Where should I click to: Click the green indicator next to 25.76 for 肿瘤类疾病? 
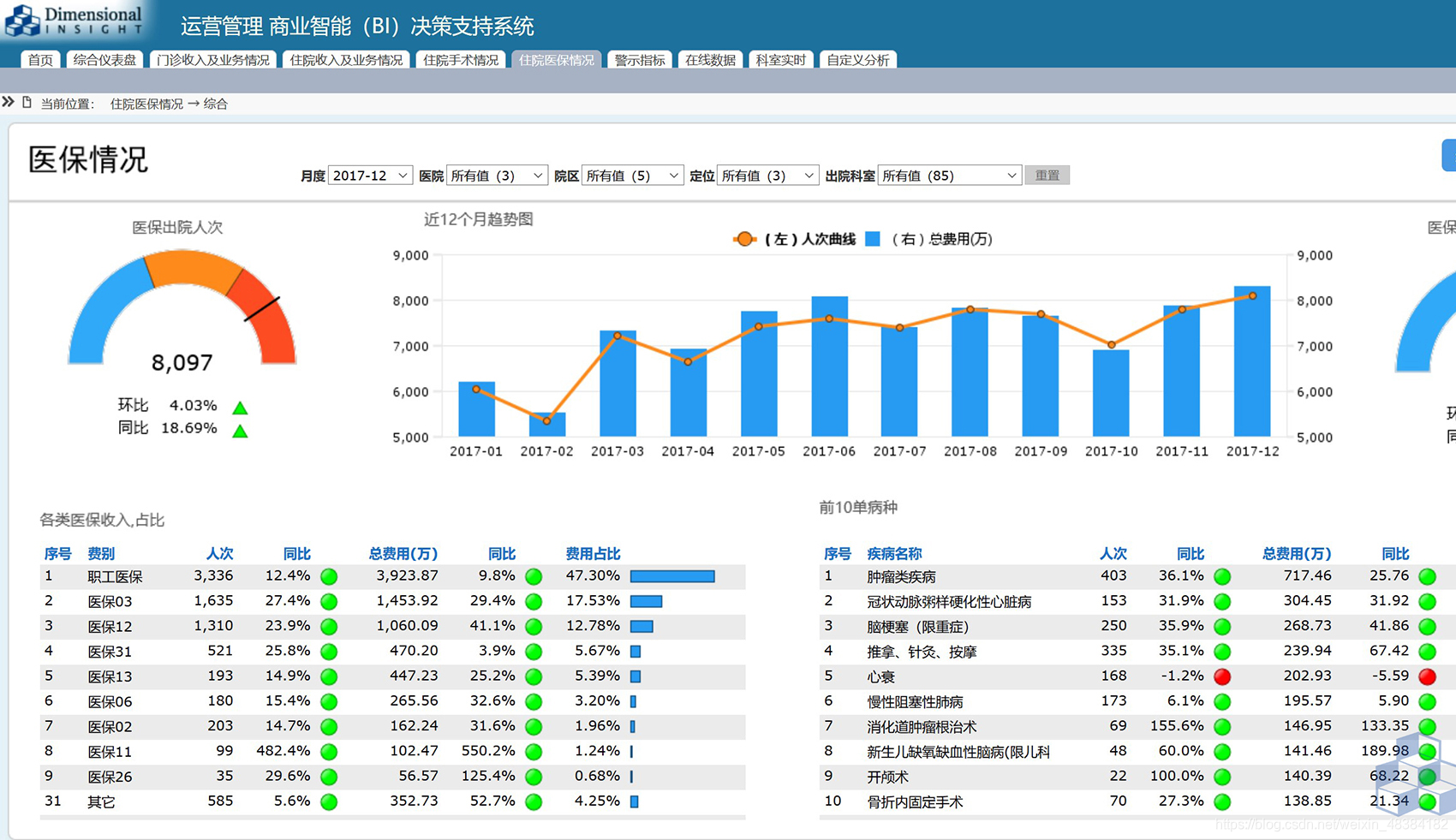(1427, 576)
